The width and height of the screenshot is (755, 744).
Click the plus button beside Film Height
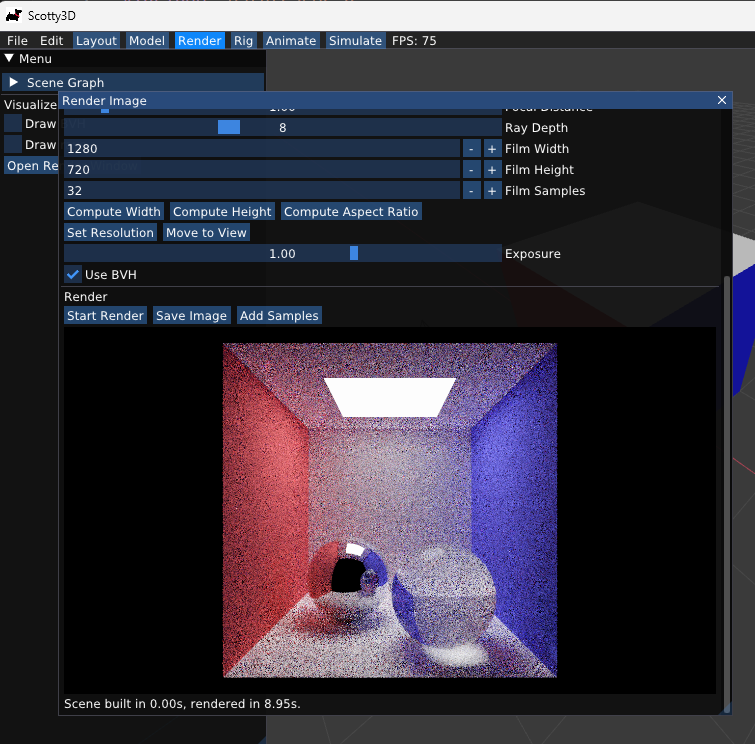492,169
